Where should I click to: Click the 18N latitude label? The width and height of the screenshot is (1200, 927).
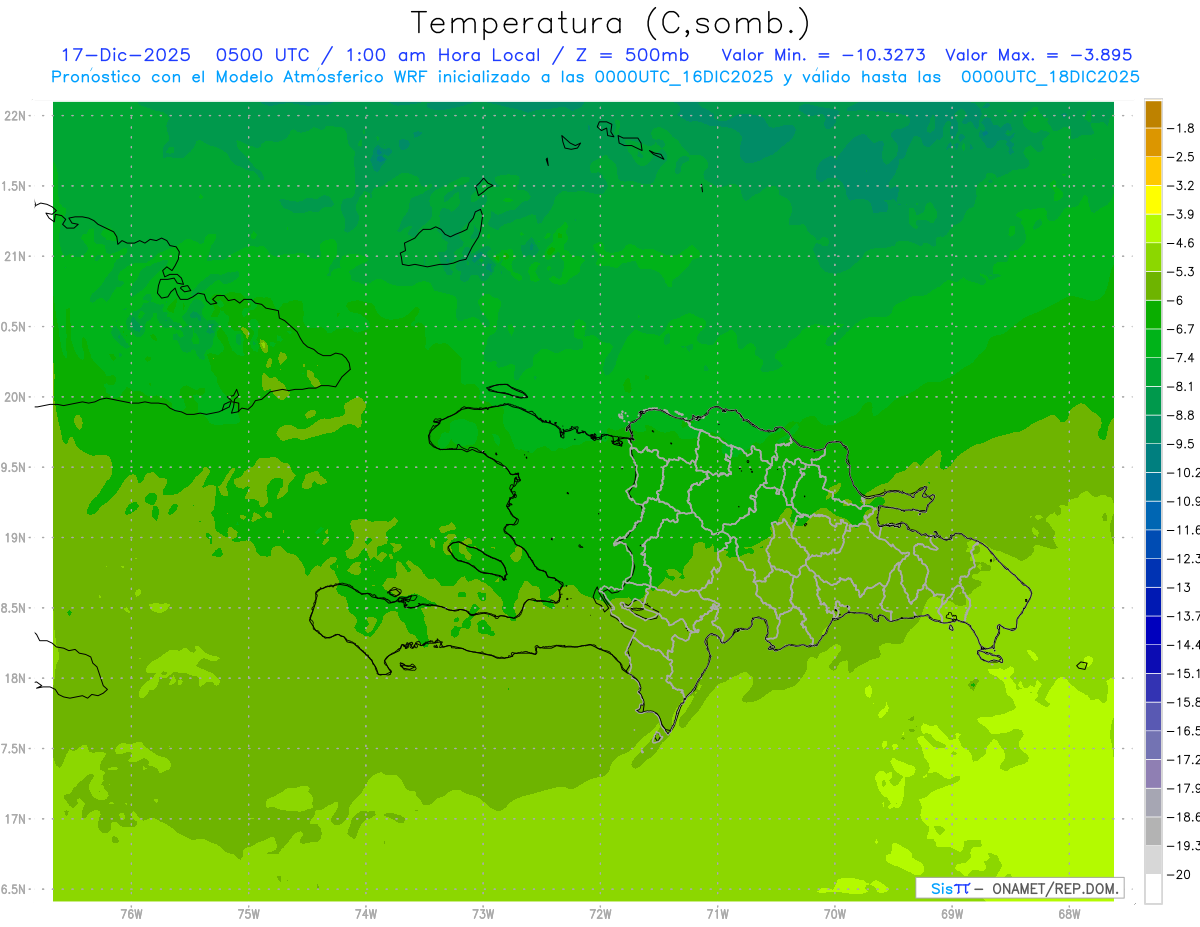tap(15, 678)
